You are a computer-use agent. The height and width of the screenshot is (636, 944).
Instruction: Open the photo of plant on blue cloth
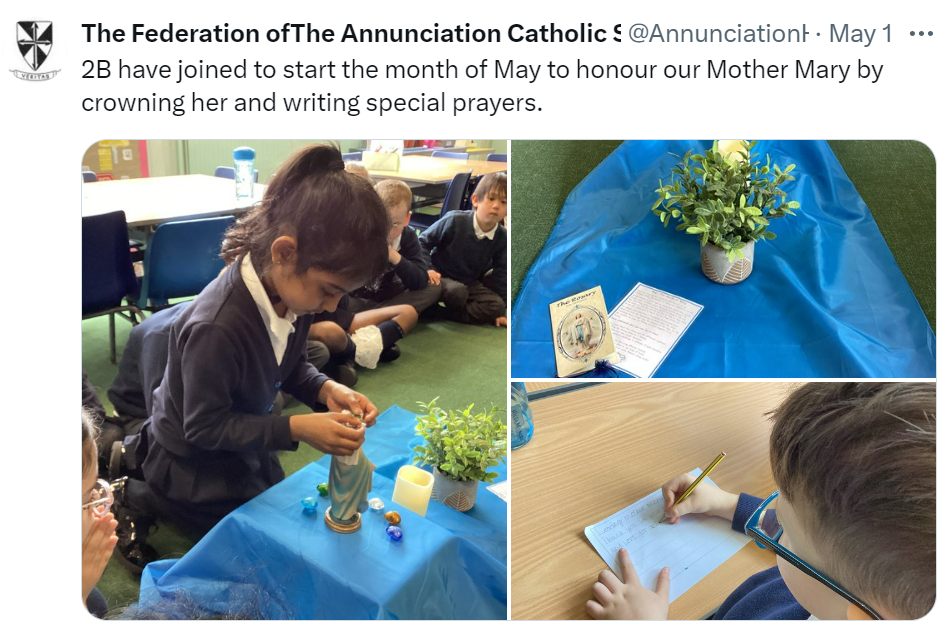coord(723,258)
